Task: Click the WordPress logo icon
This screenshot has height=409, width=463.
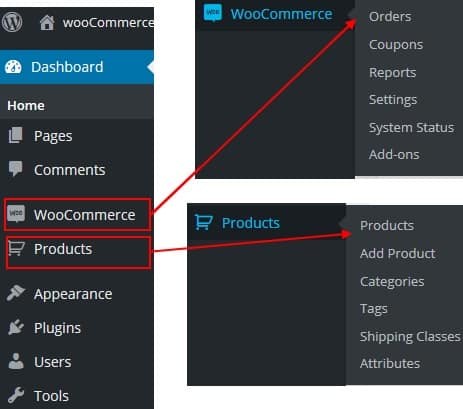Action: click(x=12, y=22)
